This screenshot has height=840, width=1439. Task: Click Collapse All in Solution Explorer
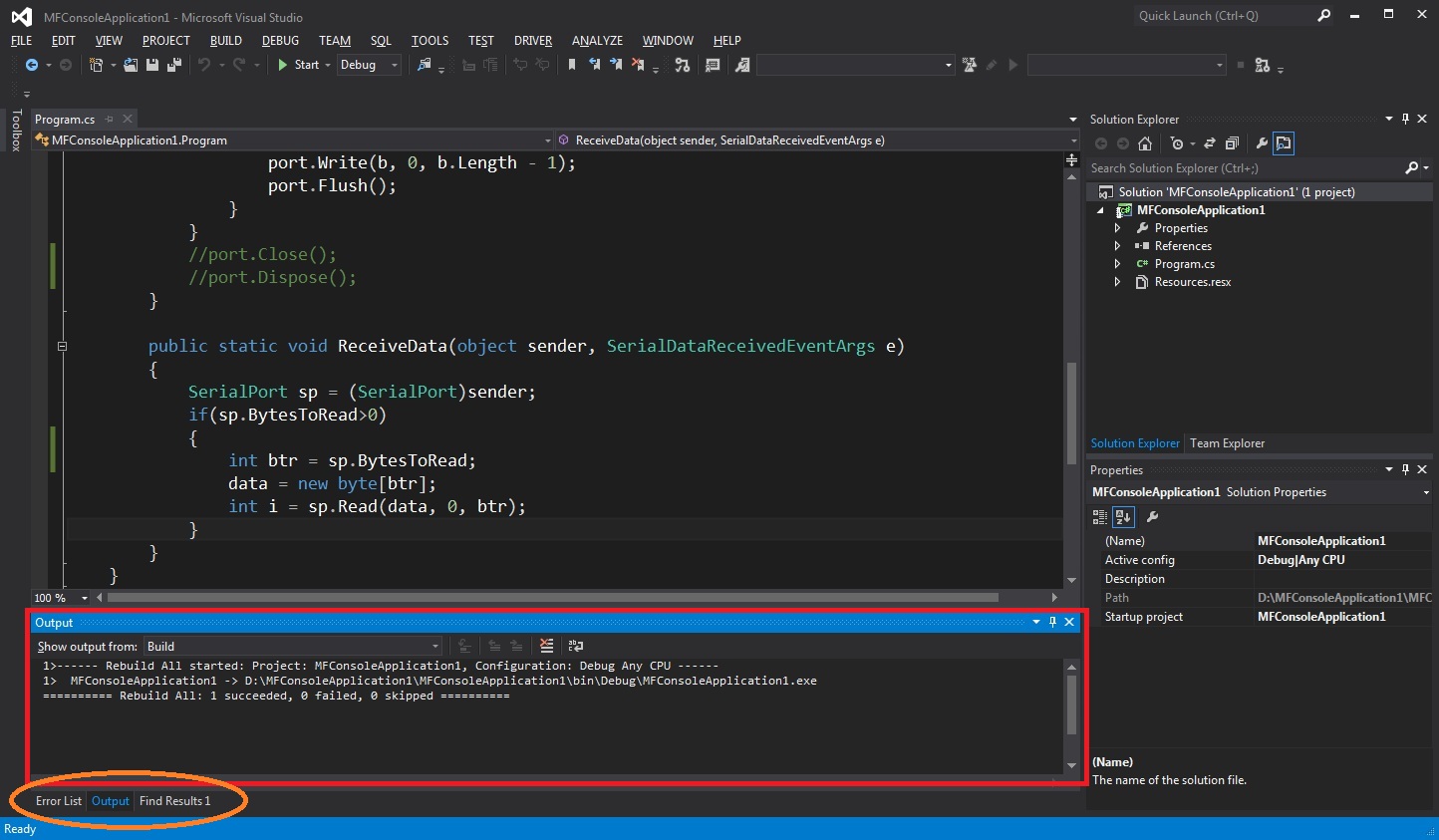[1232, 143]
